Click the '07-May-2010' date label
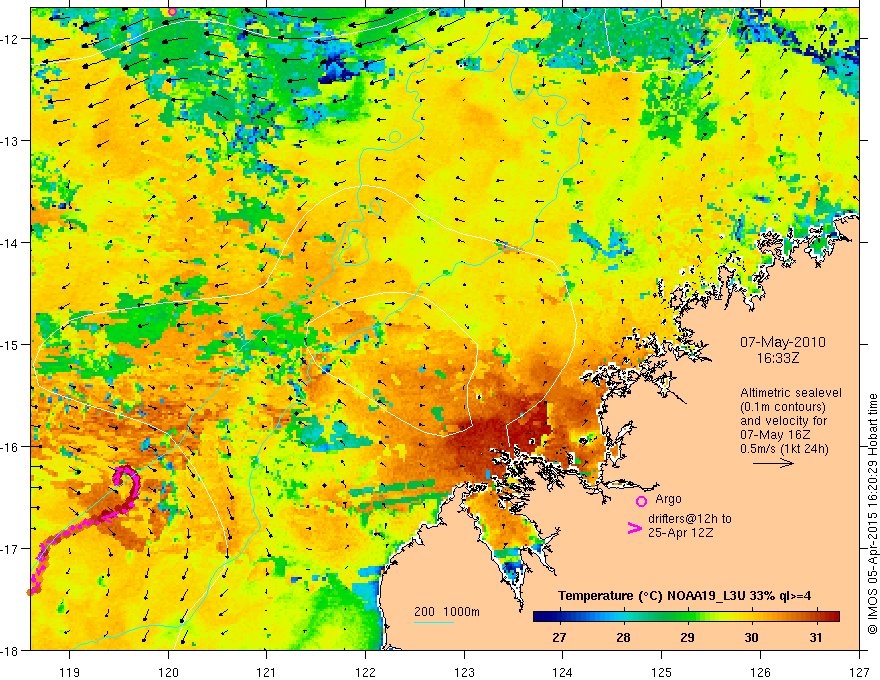Screen dimensions: 880x680 [782, 342]
